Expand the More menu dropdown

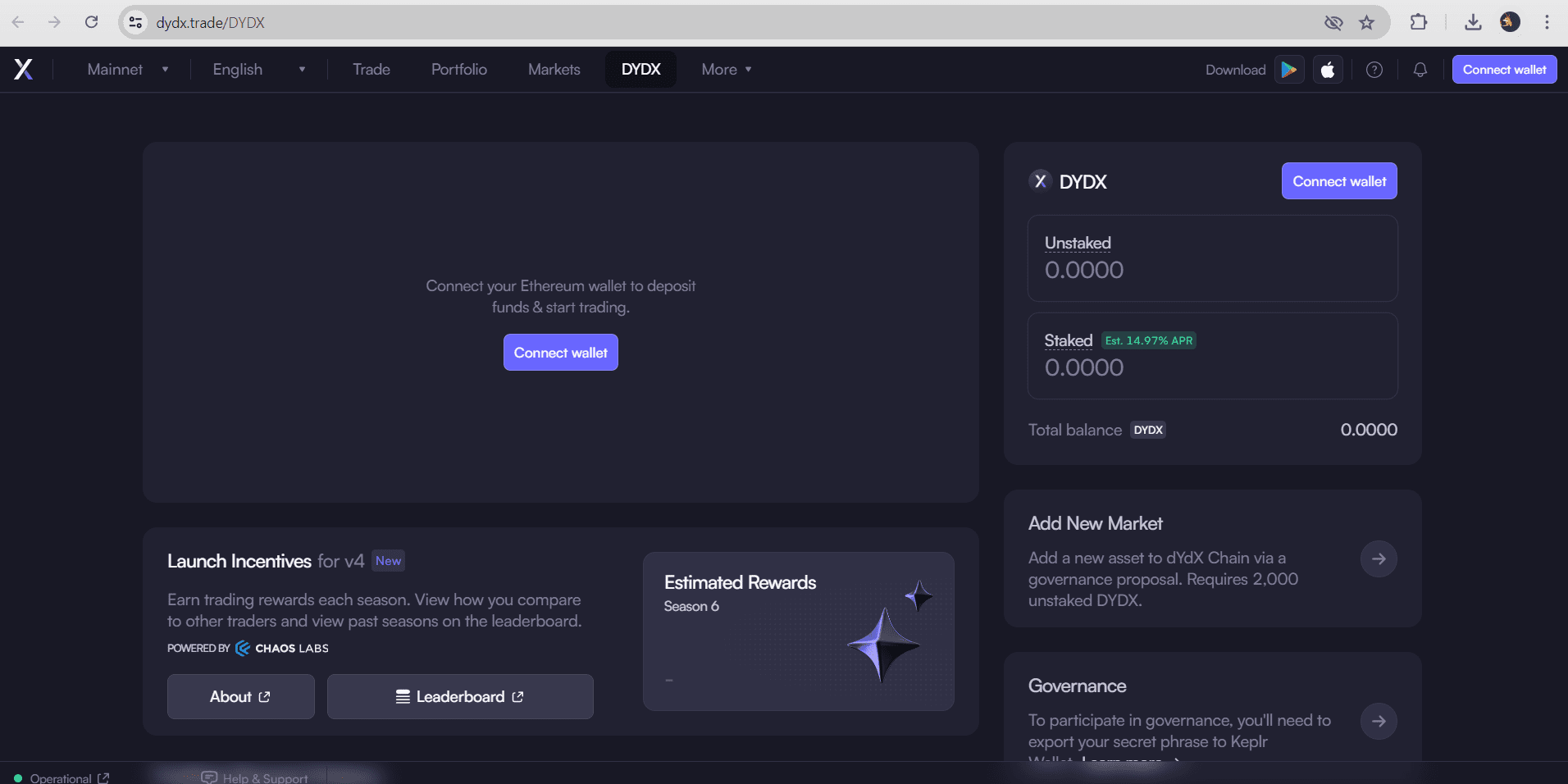click(x=727, y=70)
